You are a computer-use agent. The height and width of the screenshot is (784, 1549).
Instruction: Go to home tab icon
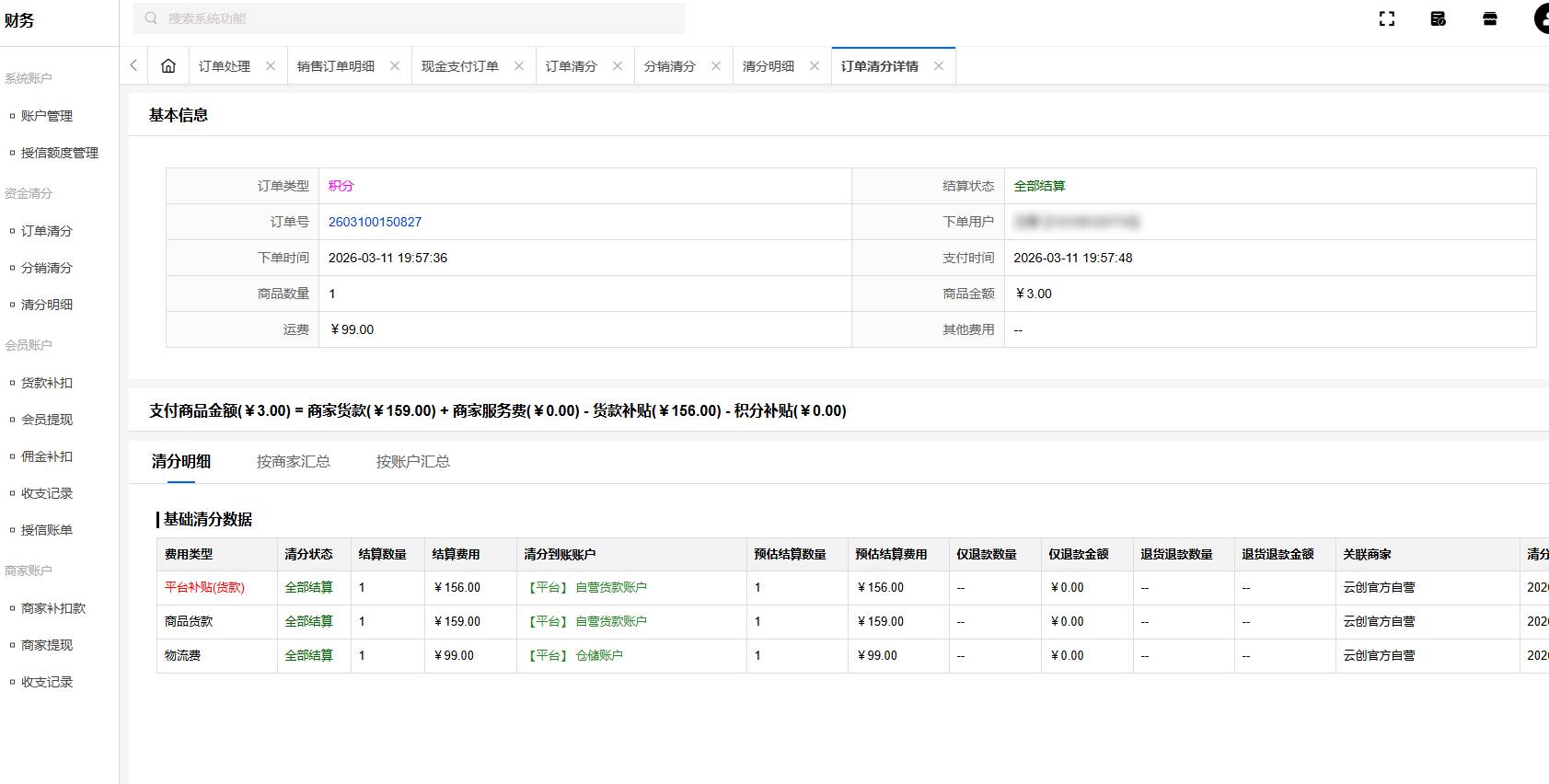coord(168,65)
